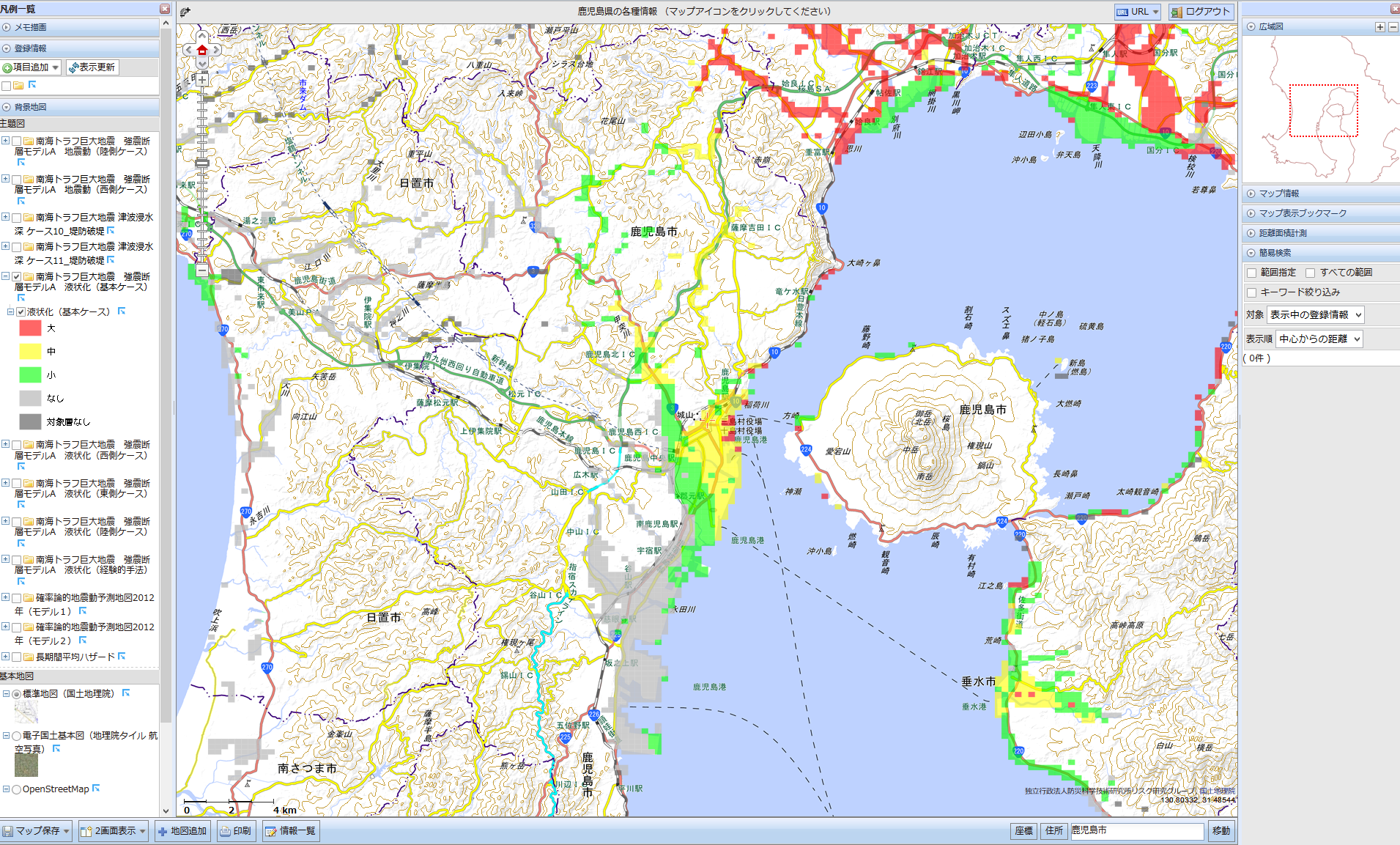Screen dimensions: 1400x845
Task: Click the 印刷 print button
Action: coord(236,831)
